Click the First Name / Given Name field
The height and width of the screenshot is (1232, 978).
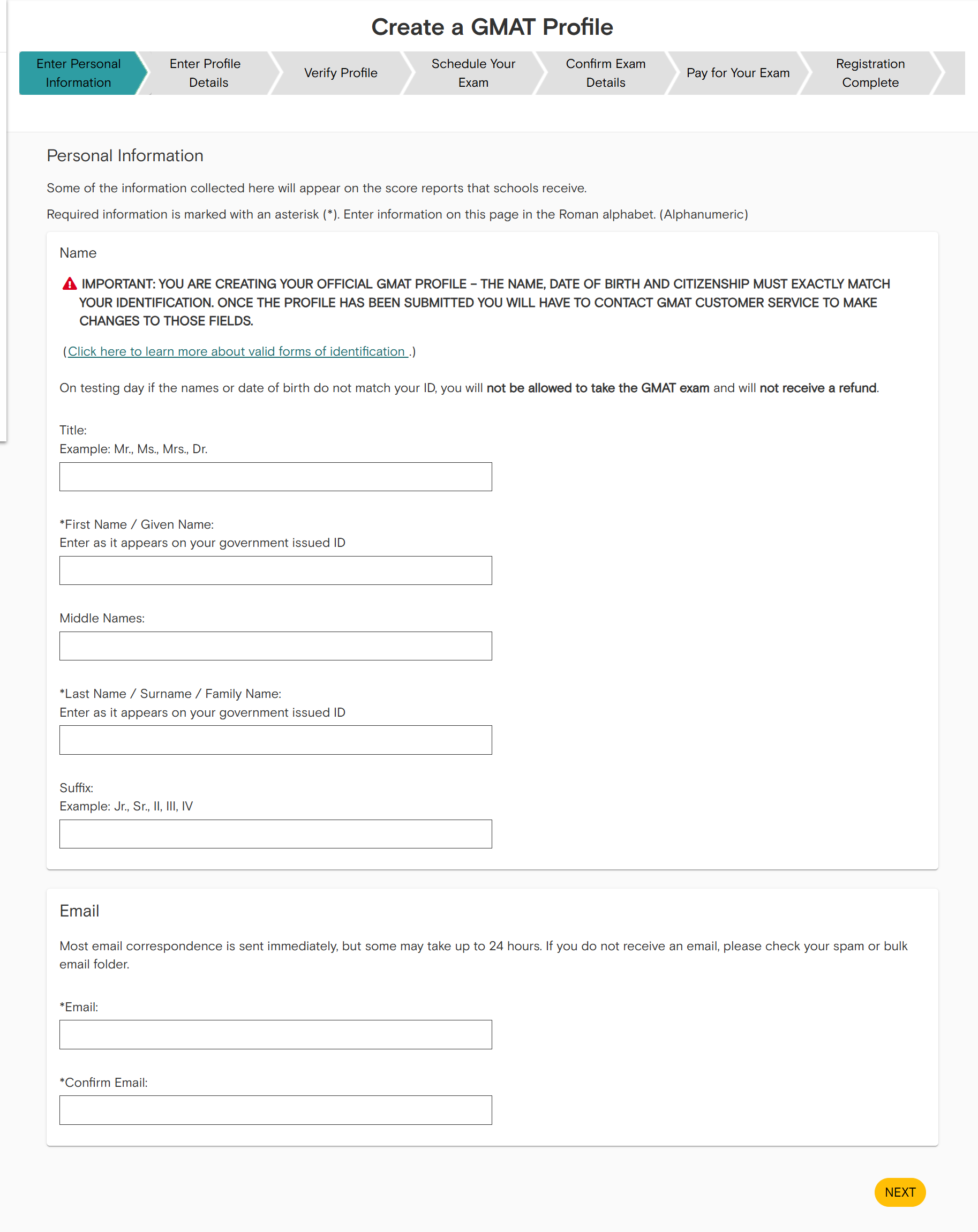[275, 570]
